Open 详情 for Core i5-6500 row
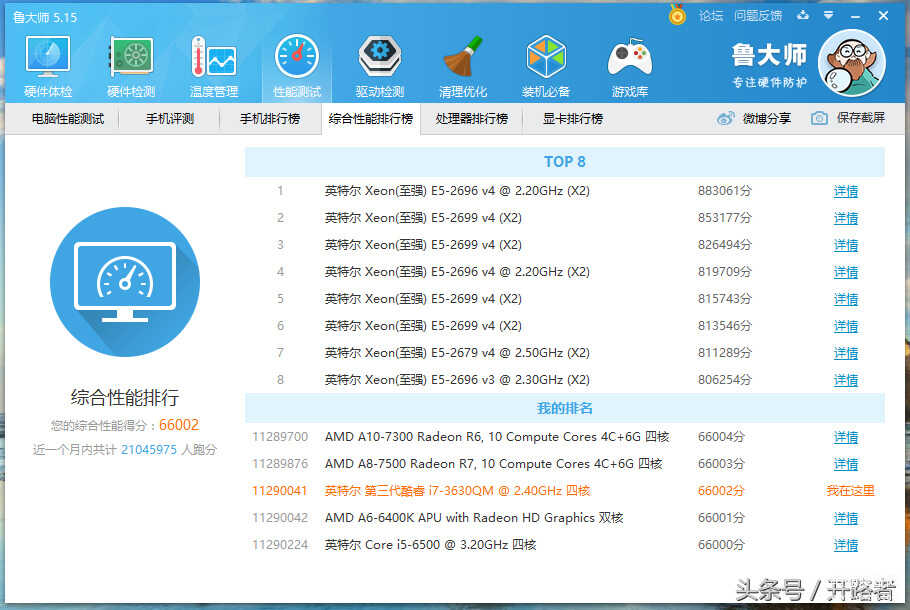 pos(846,546)
